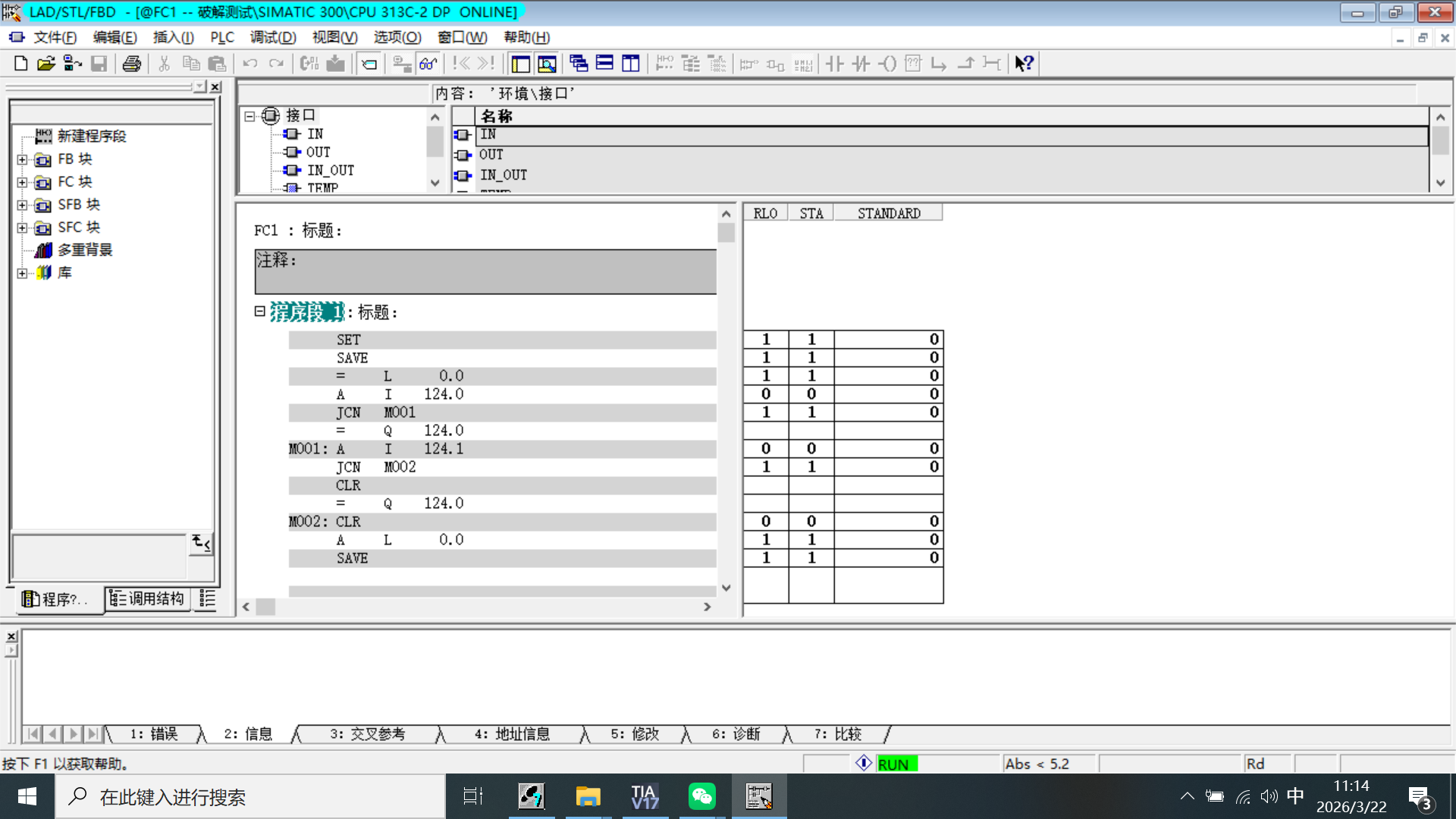Click the tile horizontally toolbar icon
The width and height of the screenshot is (1456, 819).
coord(604,64)
